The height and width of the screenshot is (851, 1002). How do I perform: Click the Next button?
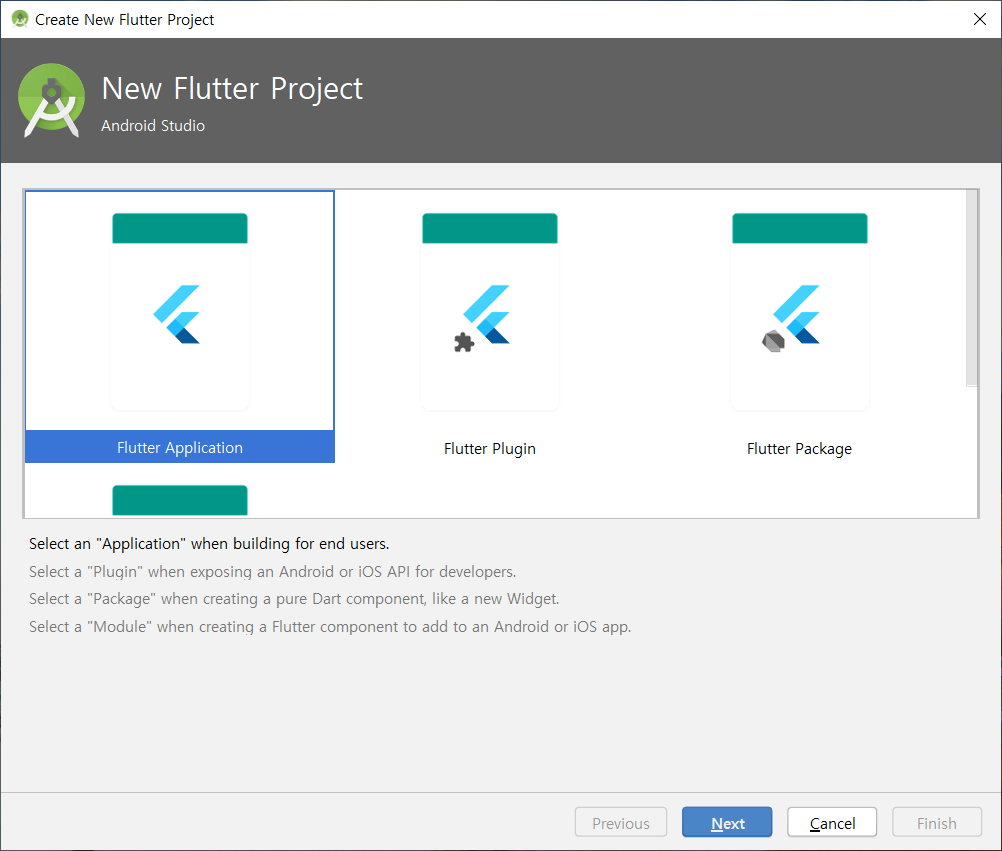(x=727, y=822)
